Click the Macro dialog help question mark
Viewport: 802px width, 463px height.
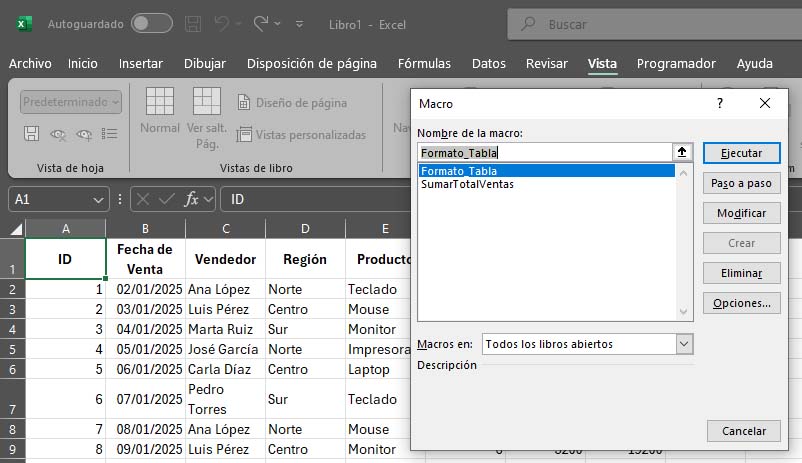pyautogui.click(x=719, y=103)
